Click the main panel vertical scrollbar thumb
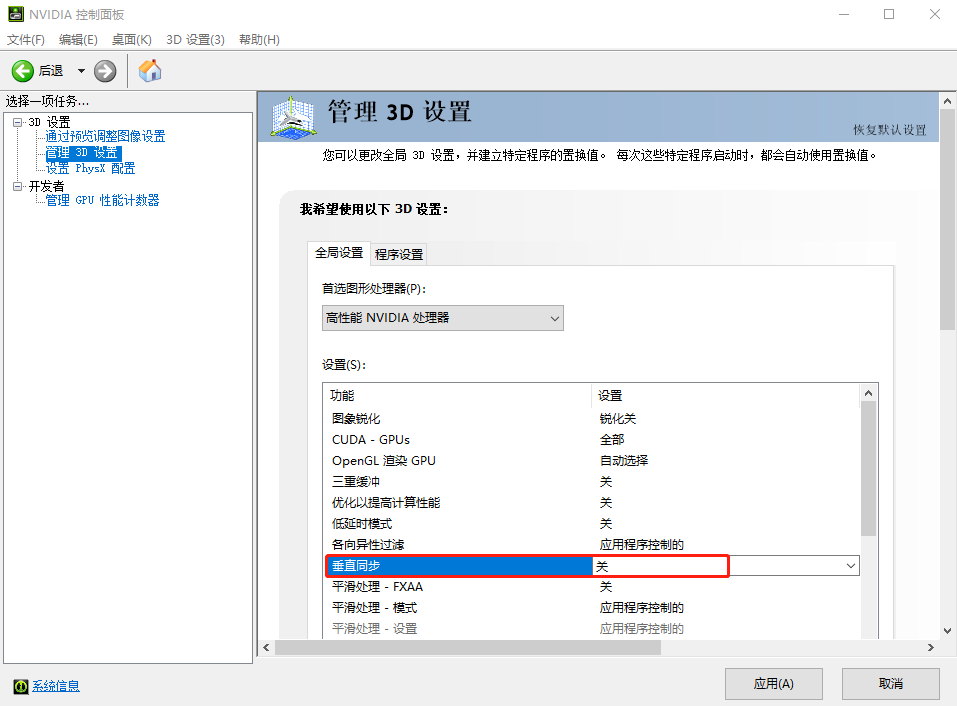Viewport: 957px width, 706px height. coord(947,220)
